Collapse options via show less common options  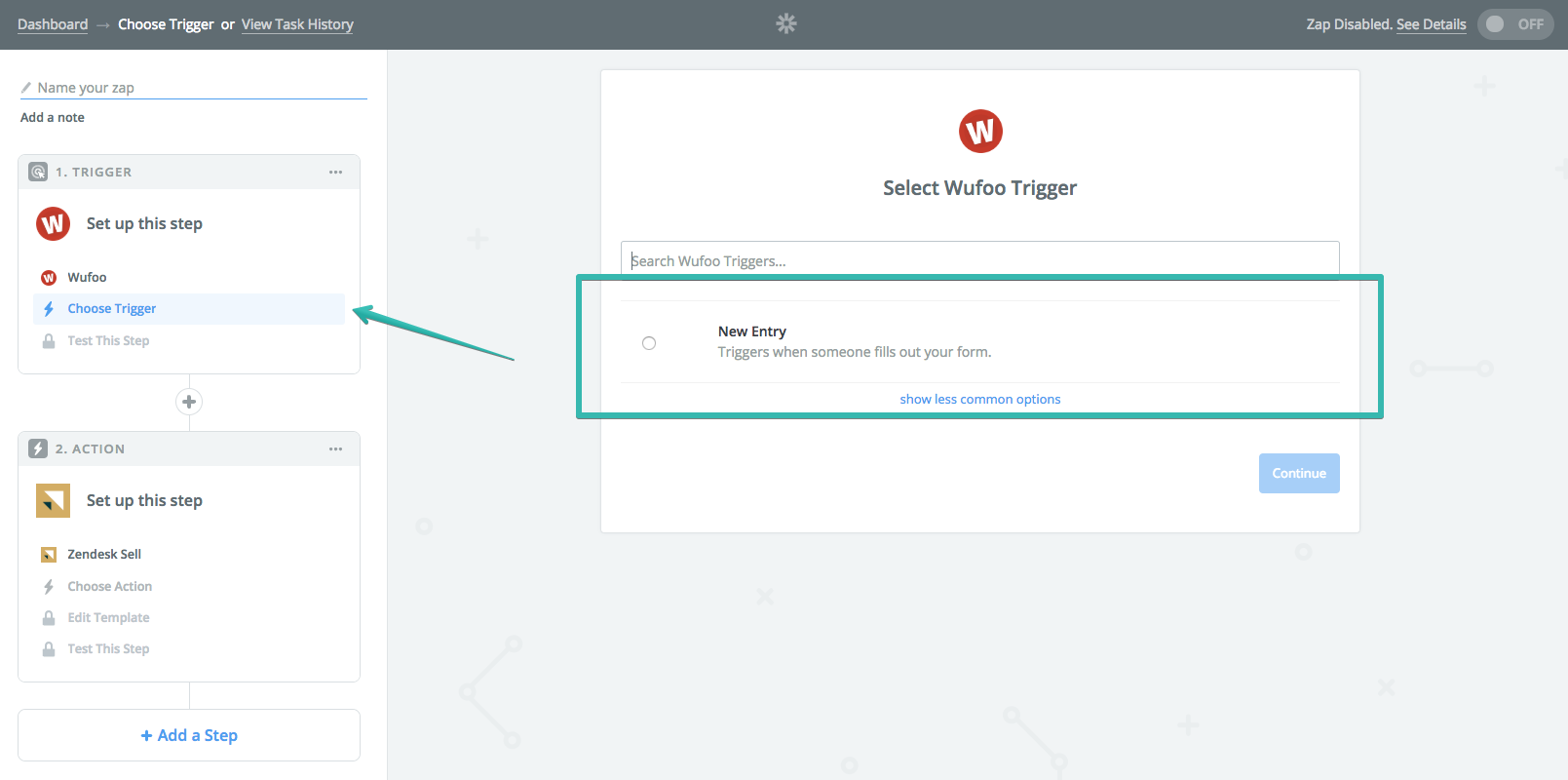tap(979, 399)
